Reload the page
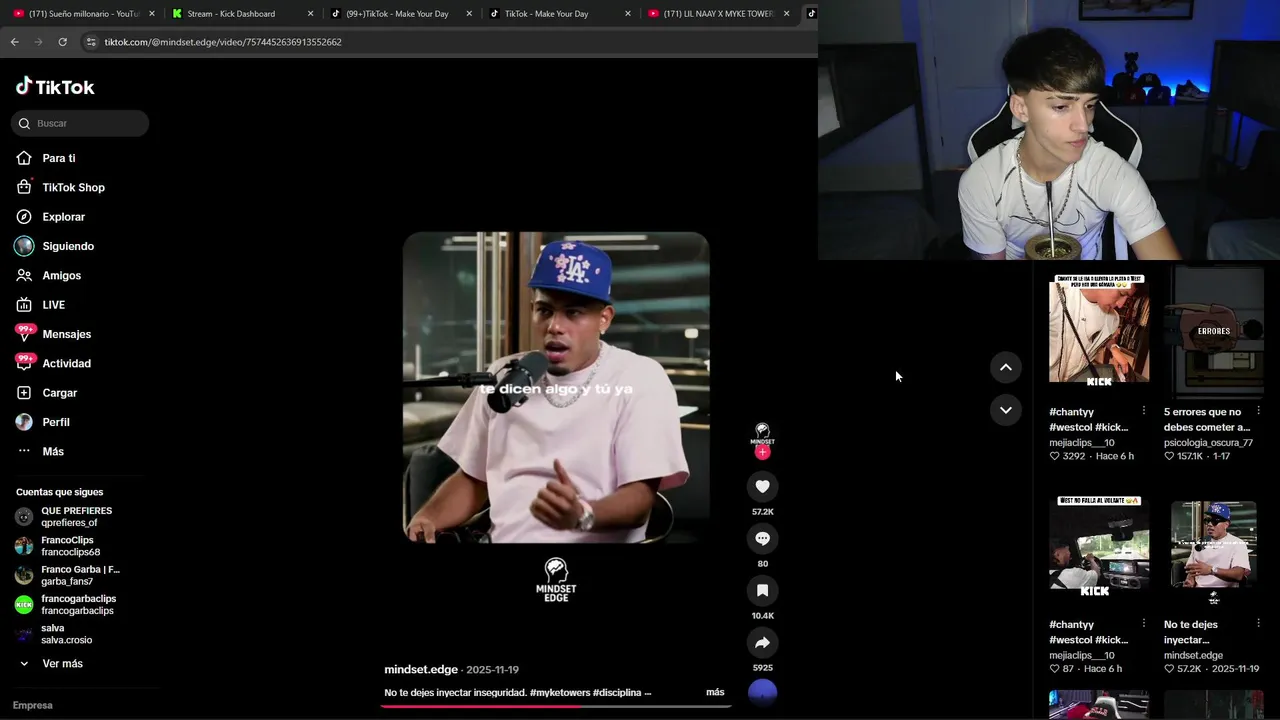 coord(62,42)
